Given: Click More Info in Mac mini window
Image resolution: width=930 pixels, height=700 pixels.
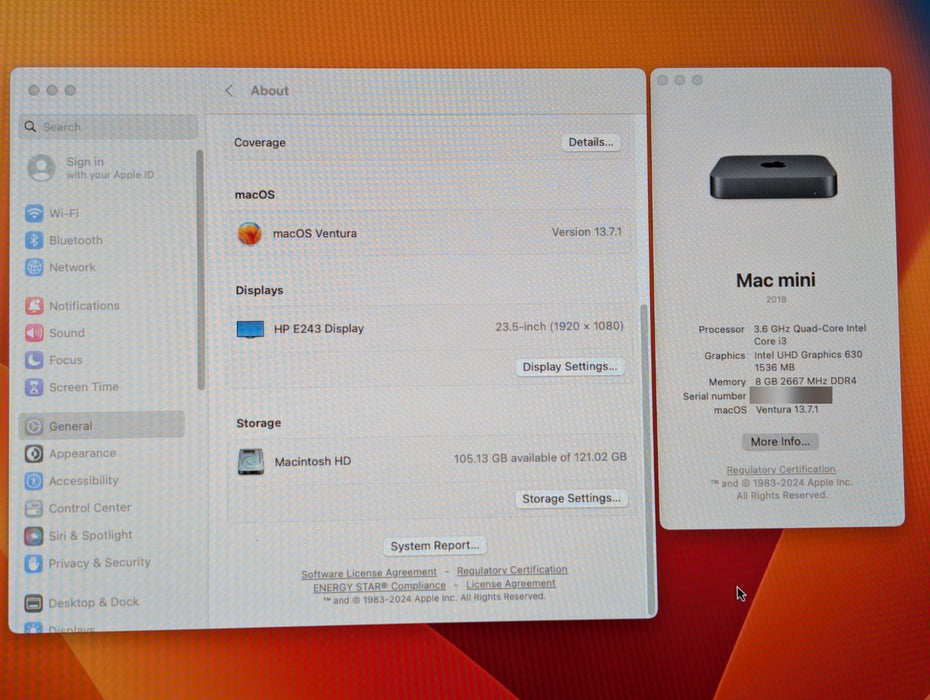Looking at the screenshot, I should click(780, 442).
